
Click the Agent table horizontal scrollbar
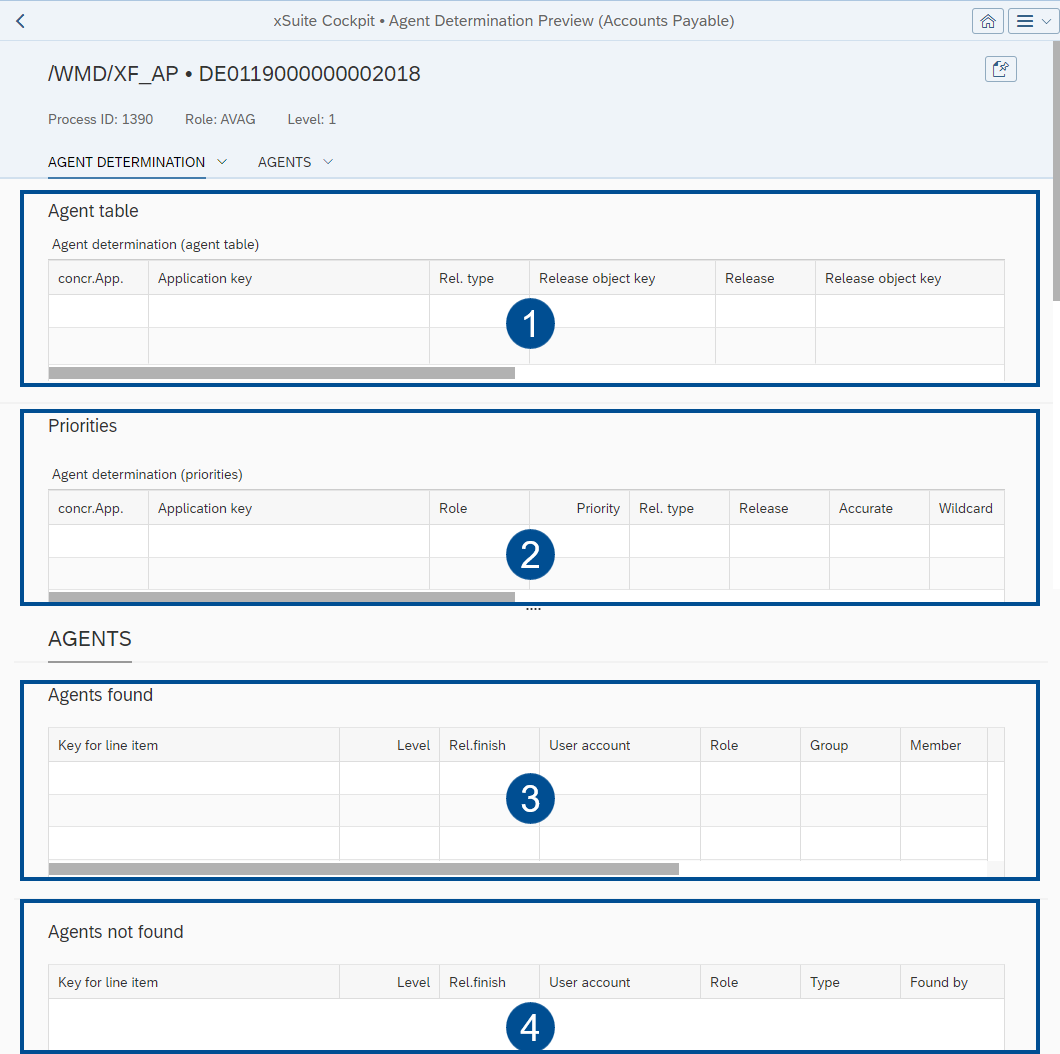[x=281, y=373]
